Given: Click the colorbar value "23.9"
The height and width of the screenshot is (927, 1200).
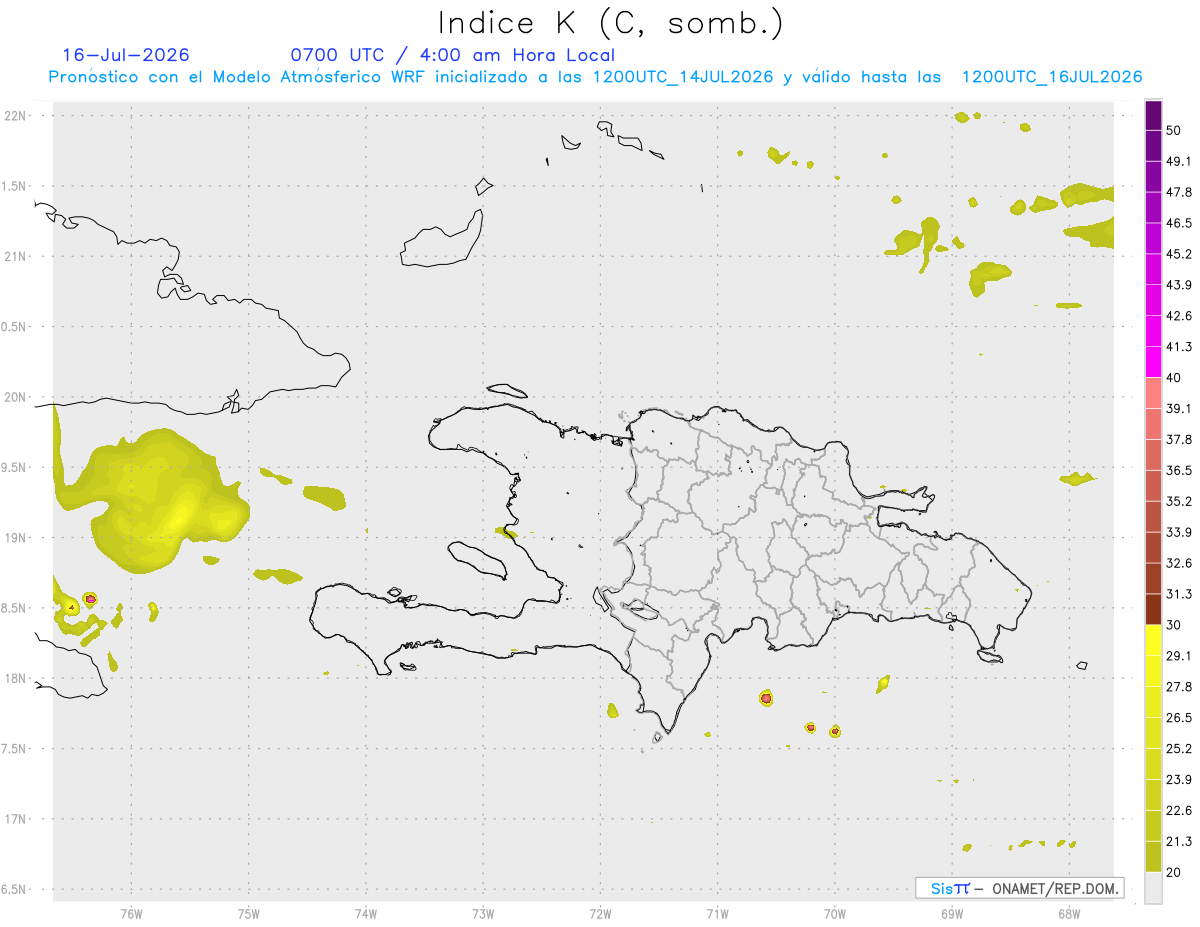Looking at the screenshot, I should click(x=1180, y=780).
